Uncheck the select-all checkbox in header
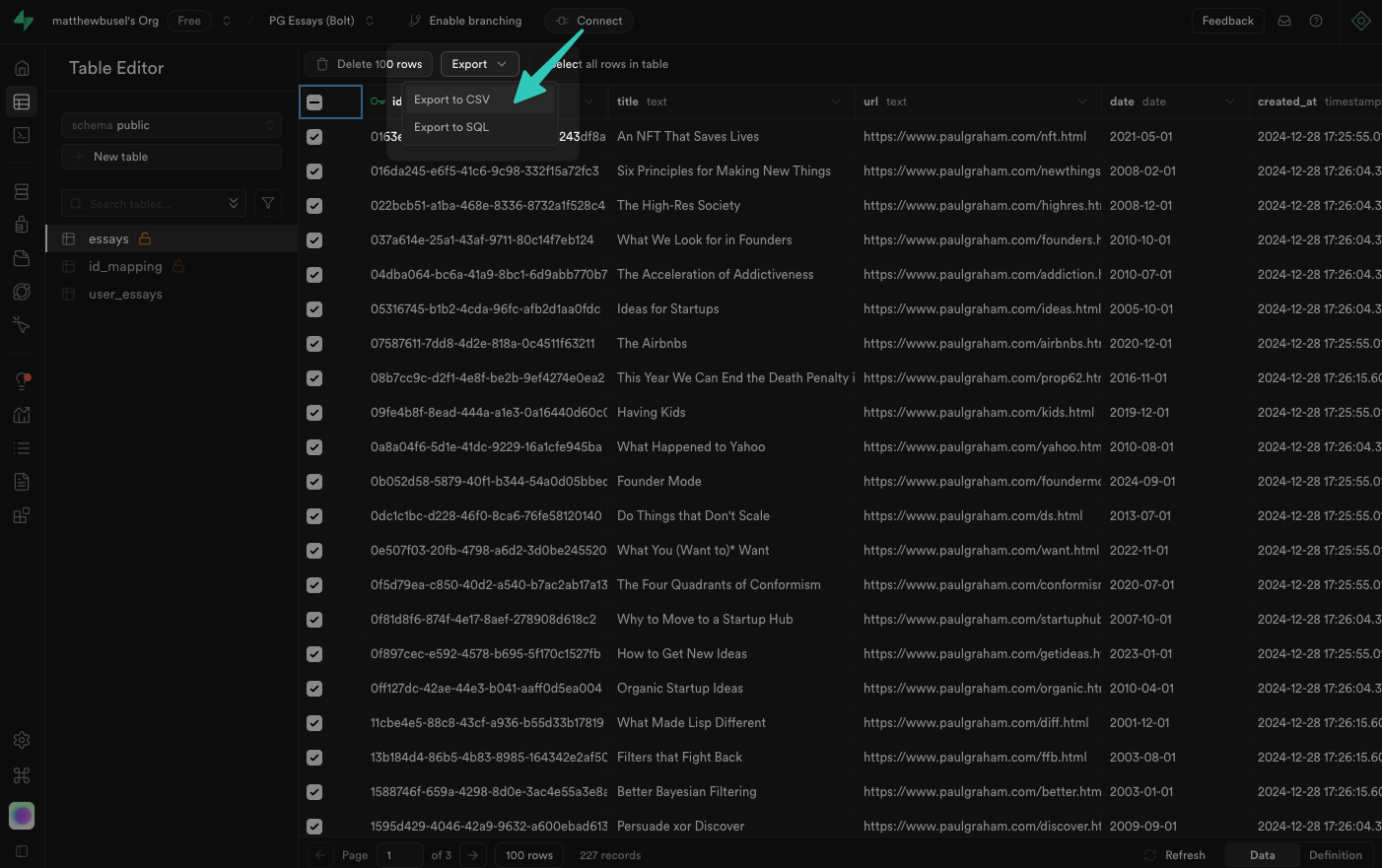The height and width of the screenshot is (868, 1382). [313, 101]
